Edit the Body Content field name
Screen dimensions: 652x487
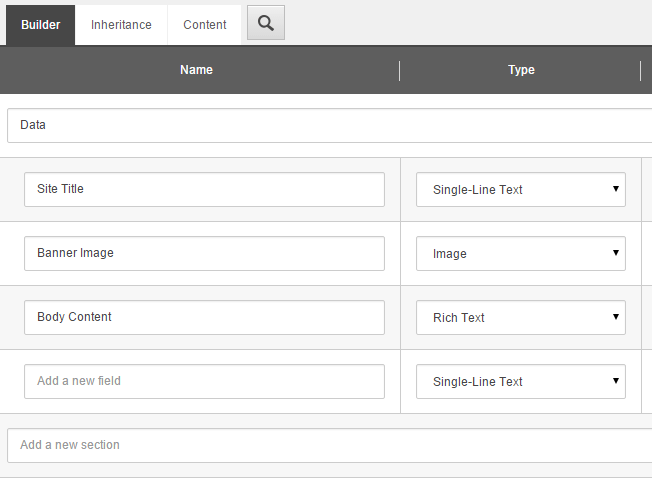tap(204, 318)
